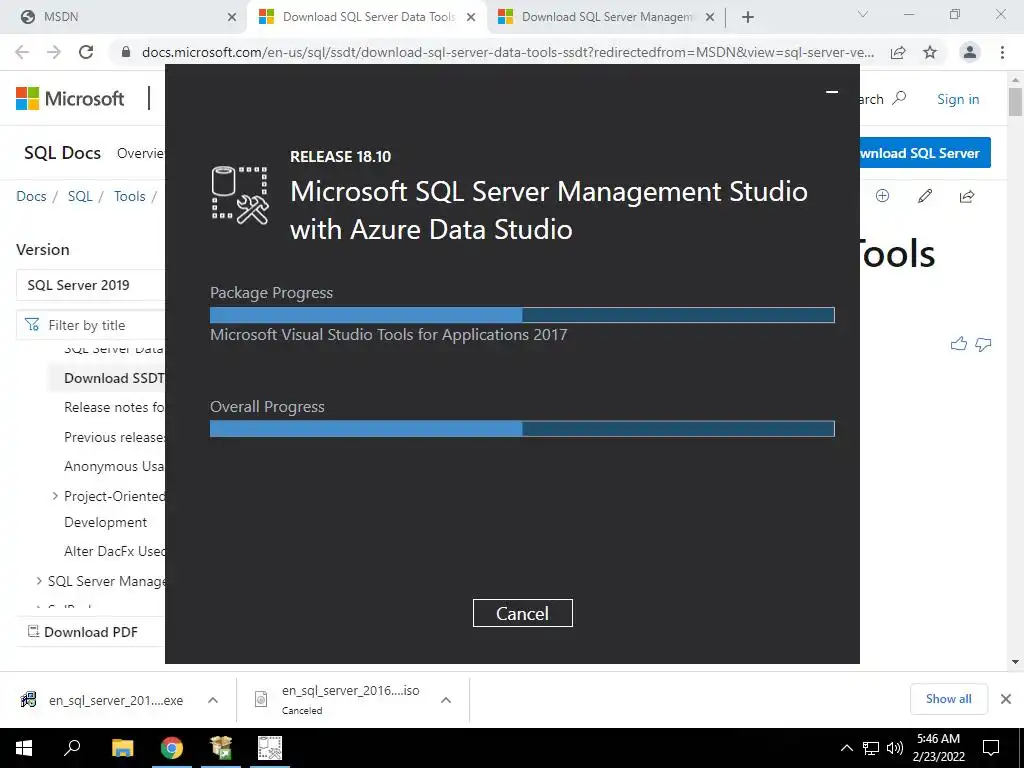Go to the Microsoft home logo
The height and width of the screenshot is (768, 1024).
70,99
